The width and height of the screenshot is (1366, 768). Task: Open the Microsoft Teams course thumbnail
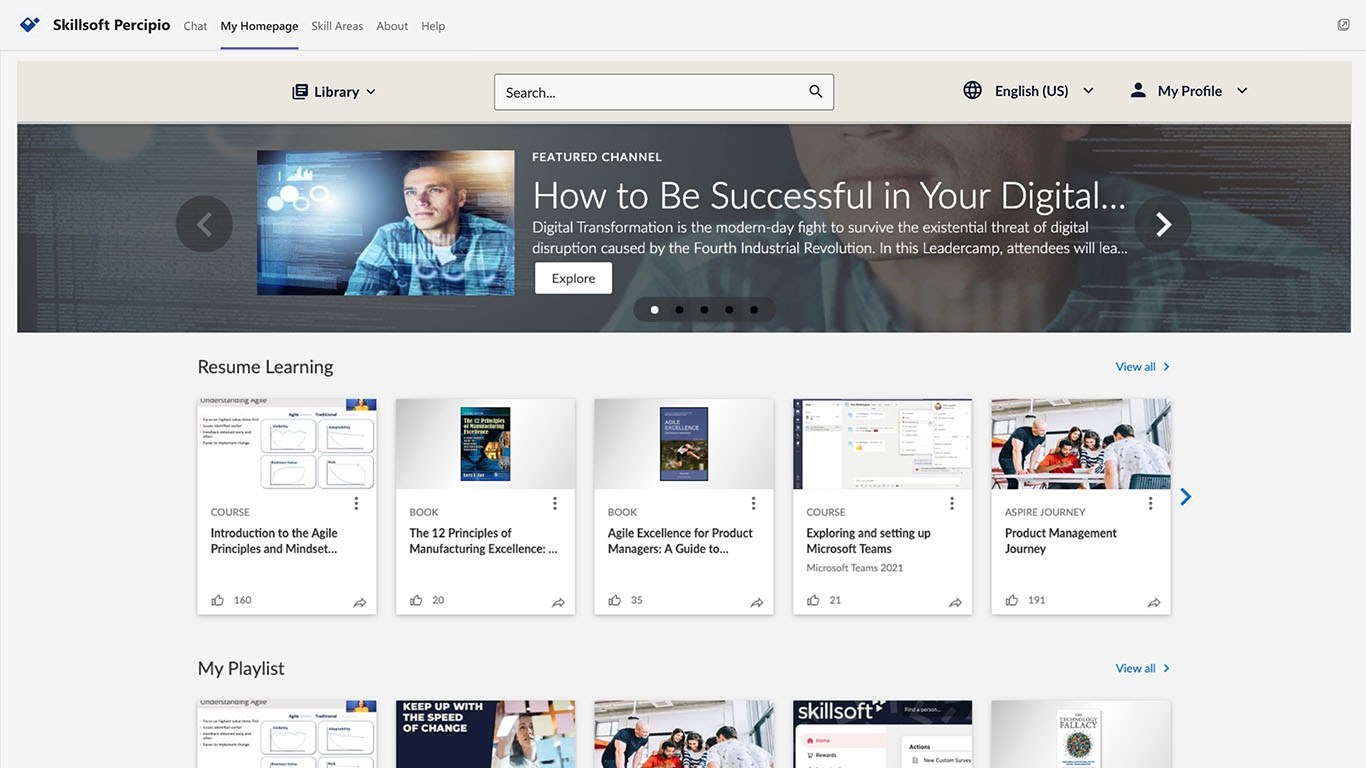point(882,444)
